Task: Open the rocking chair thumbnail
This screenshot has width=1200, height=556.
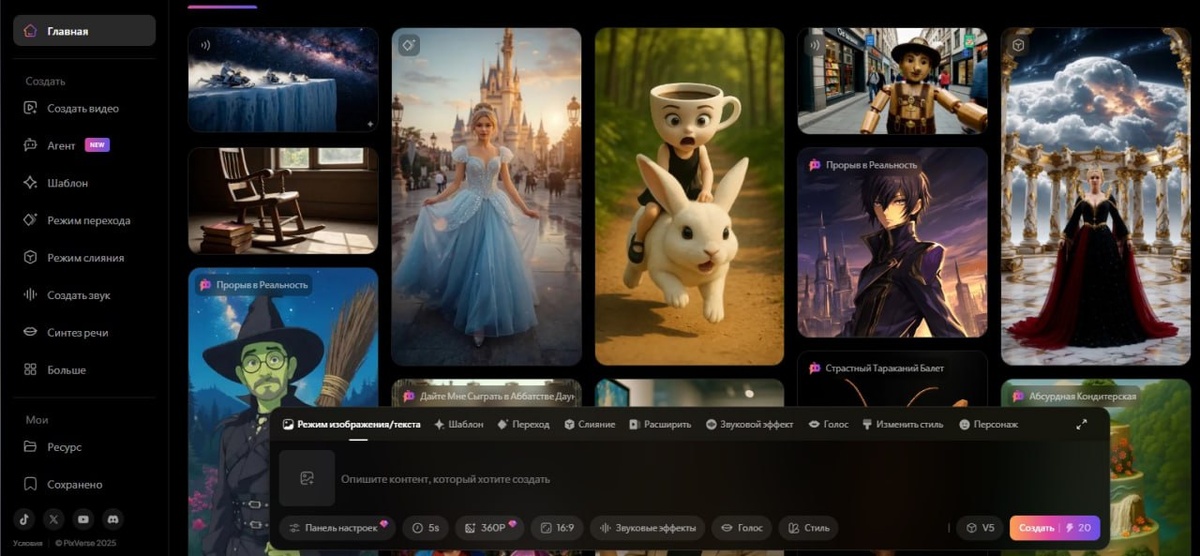Action: point(283,200)
